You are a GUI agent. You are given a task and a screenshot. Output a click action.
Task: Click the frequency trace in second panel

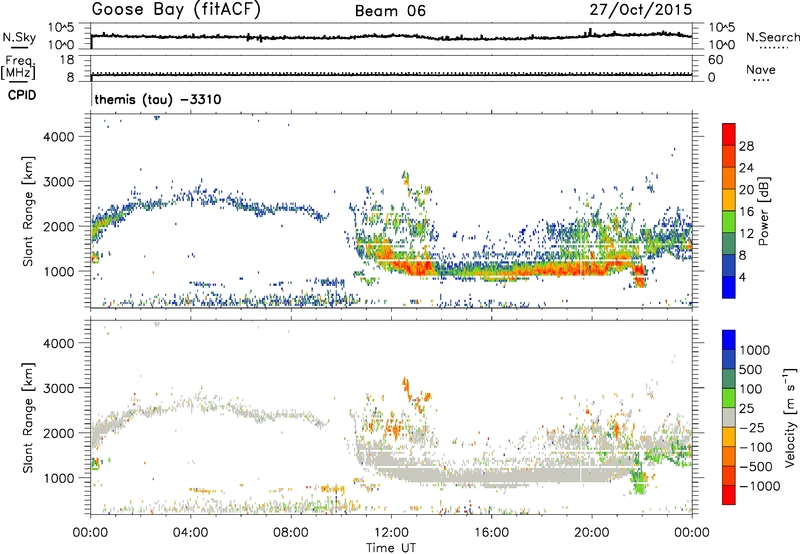(x=391, y=74)
